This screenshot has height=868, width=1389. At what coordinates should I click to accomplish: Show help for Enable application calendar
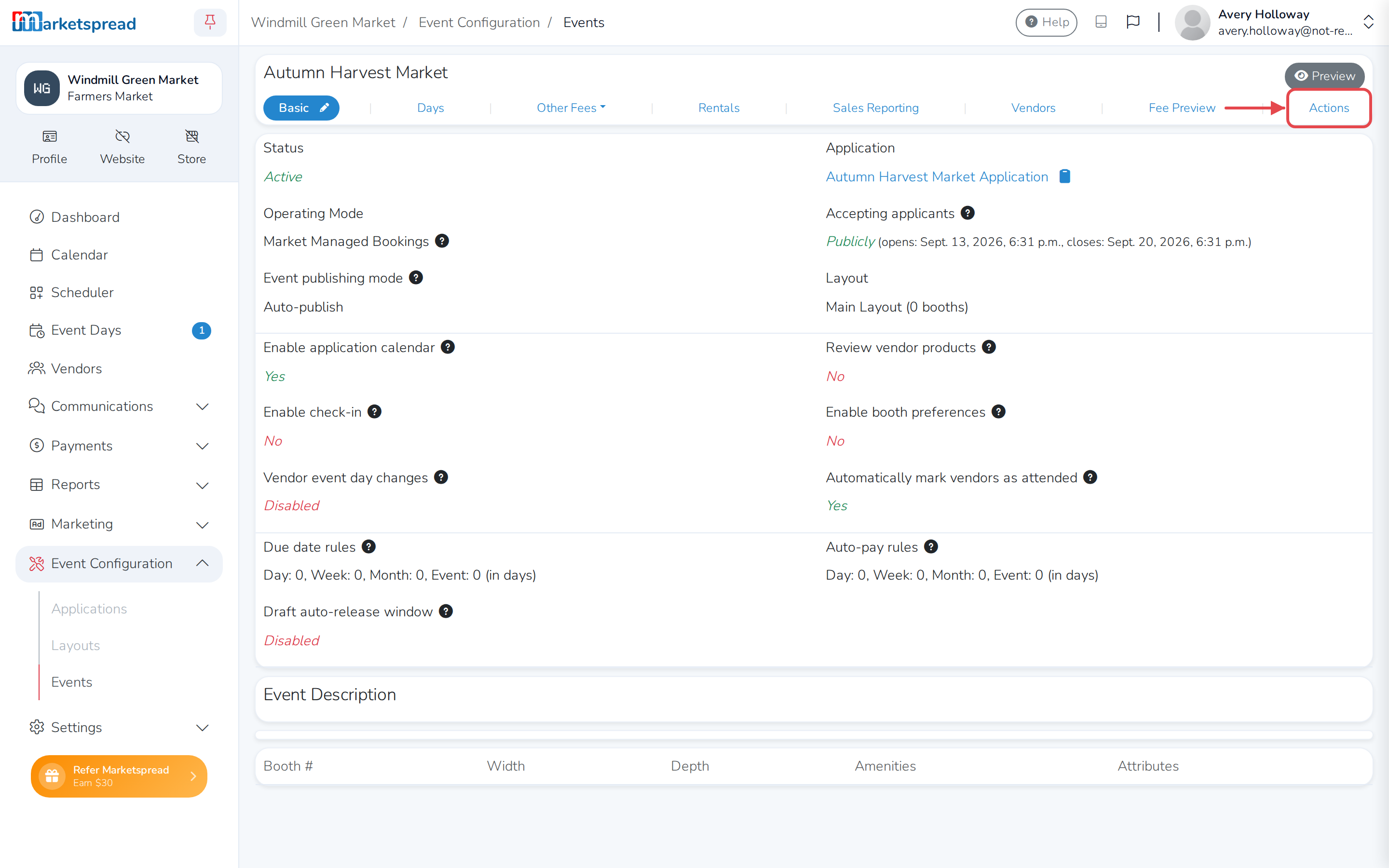pos(448,347)
